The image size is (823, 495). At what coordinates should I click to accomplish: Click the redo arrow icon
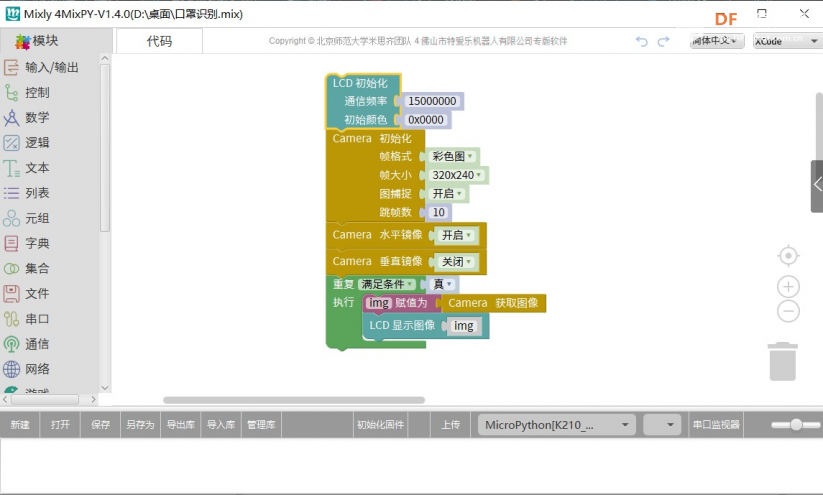pyautogui.click(x=664, y=41)
